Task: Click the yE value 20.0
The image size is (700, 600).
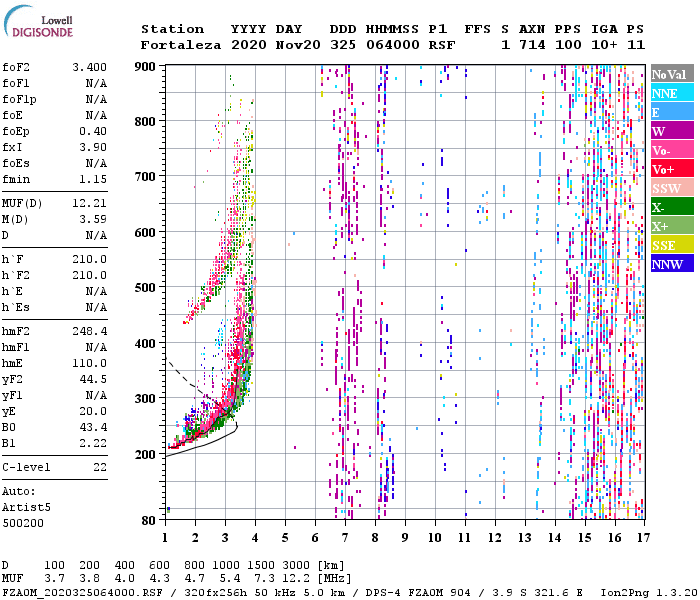Action: point(93,411)
